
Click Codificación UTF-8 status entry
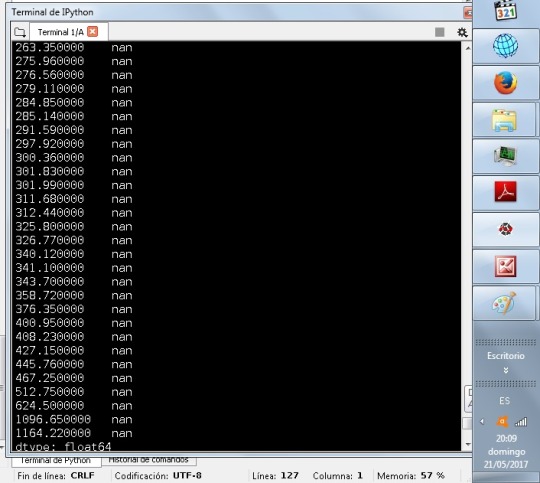click(x=158, y=476)
